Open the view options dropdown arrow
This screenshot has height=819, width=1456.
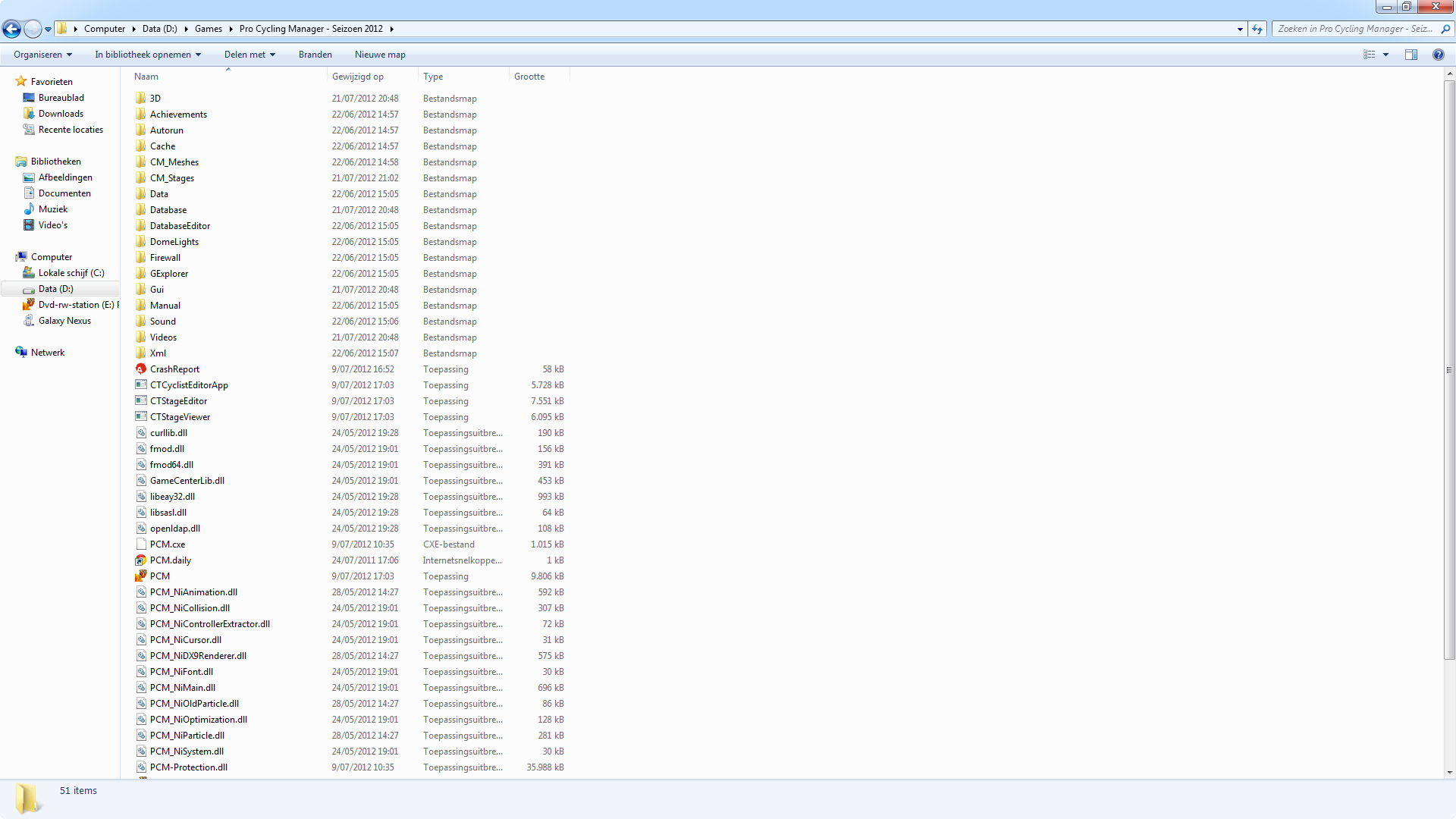tap(1385, 55)
